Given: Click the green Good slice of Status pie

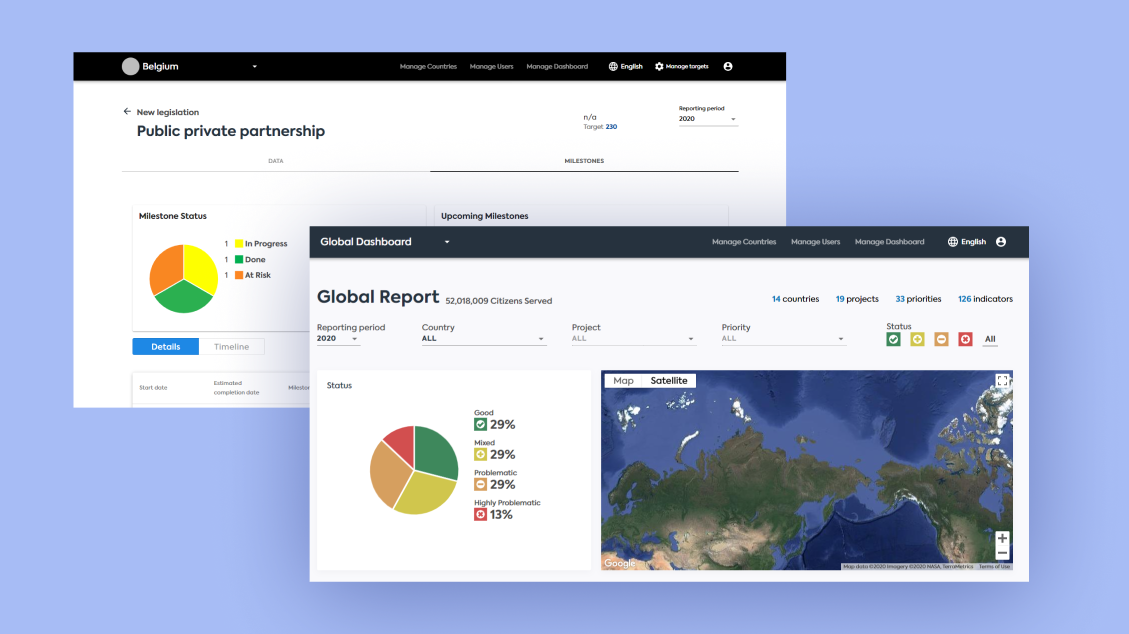Looking at the screenshot, I should coord(438,454).
